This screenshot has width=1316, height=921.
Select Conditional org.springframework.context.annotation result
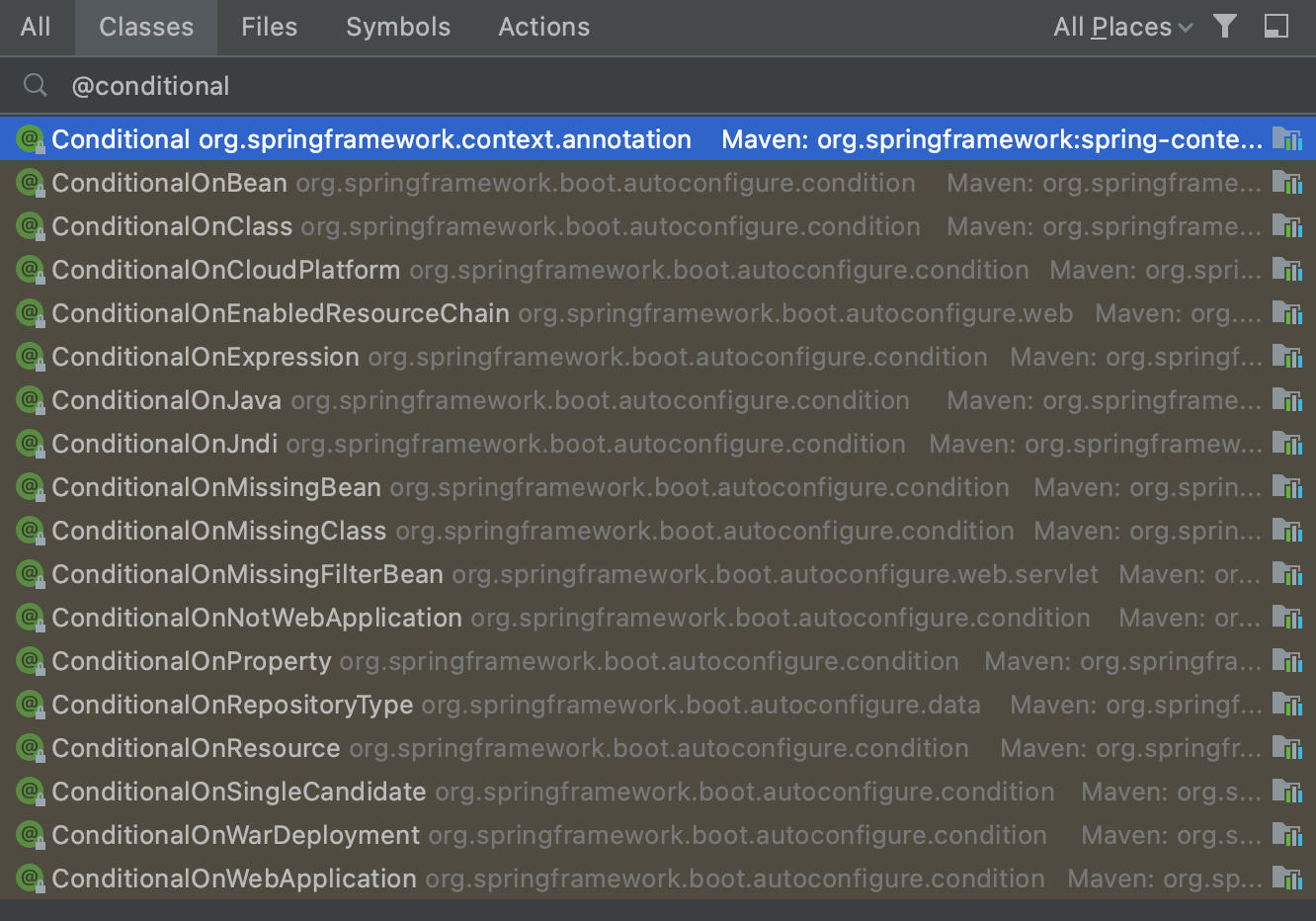[x=658, y=139]
